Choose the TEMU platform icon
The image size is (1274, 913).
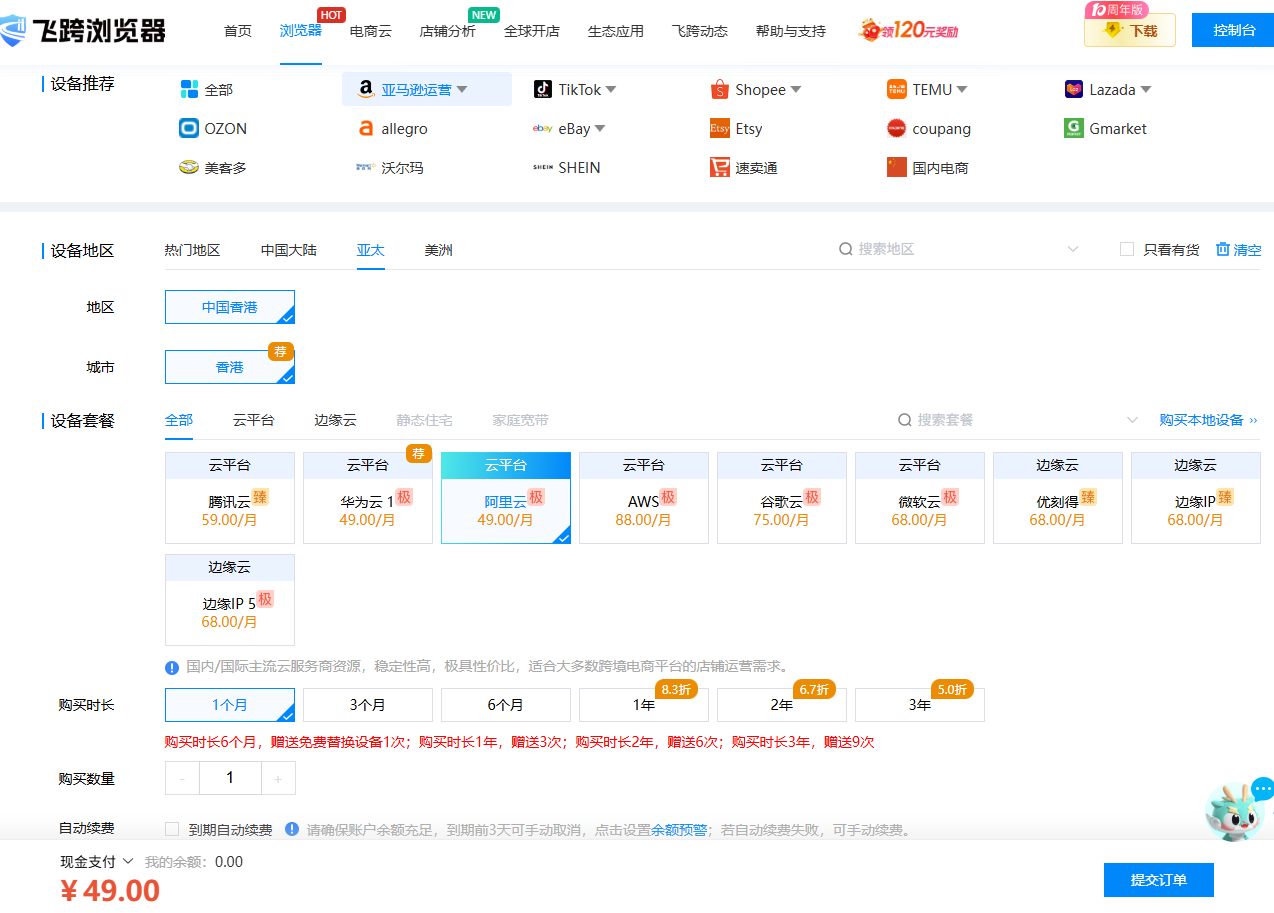(x=896, y=89)
